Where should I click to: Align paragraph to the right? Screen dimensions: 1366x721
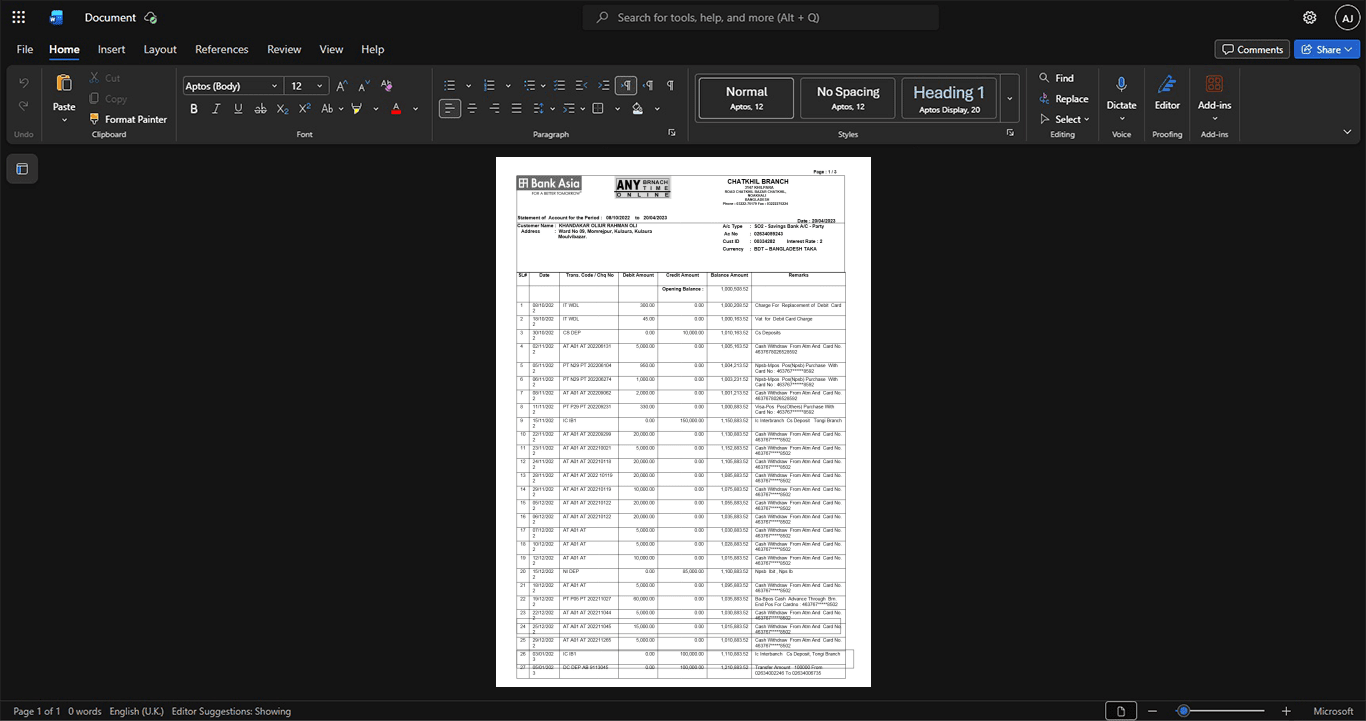(494, 108)
